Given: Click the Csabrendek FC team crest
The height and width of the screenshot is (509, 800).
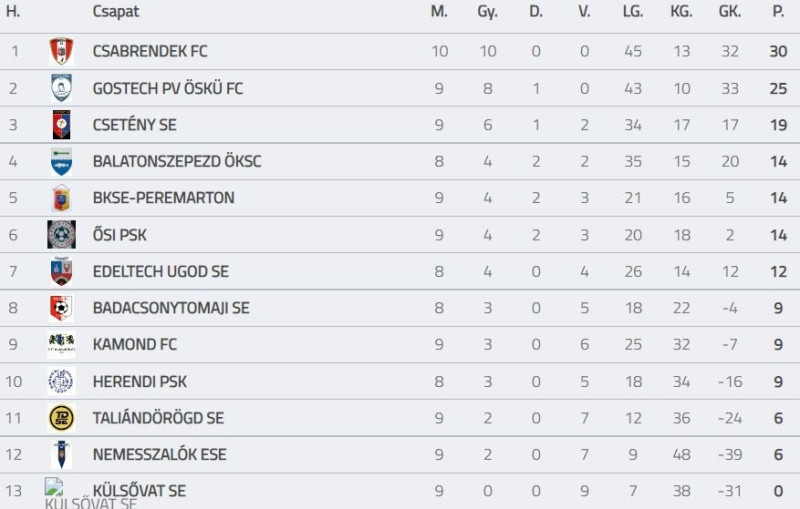Looking at the screenshot, I should (x=61, y=52).
